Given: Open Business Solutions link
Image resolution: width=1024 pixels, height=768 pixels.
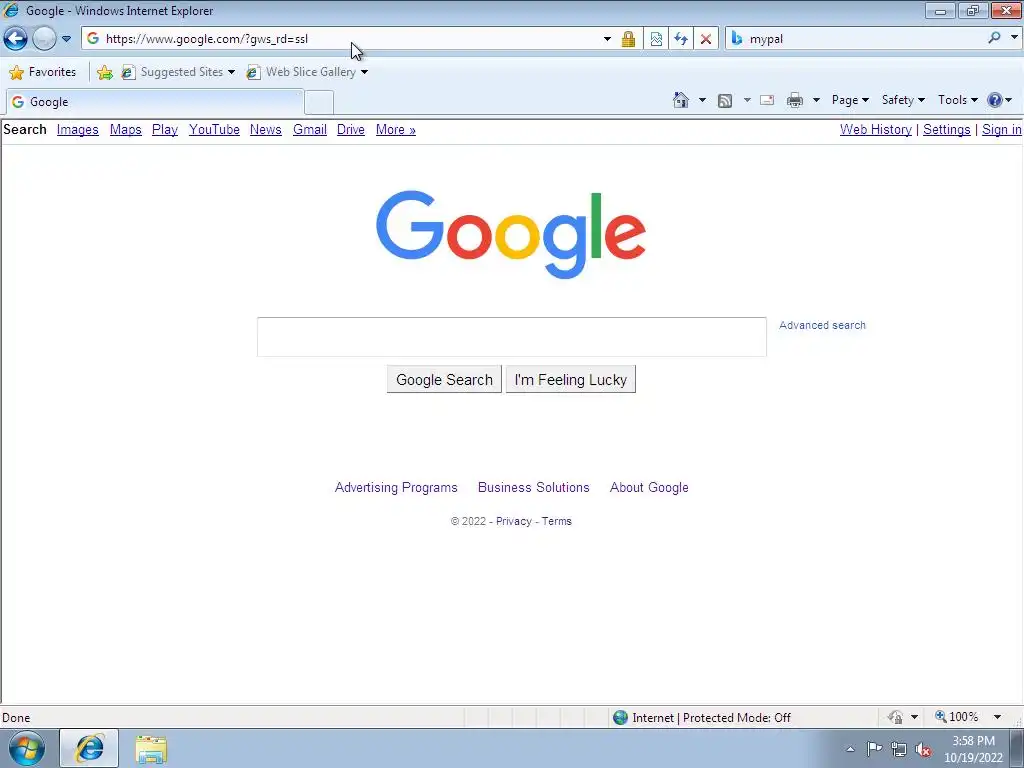Looking at the screenshot, I should tap(534, 487).
